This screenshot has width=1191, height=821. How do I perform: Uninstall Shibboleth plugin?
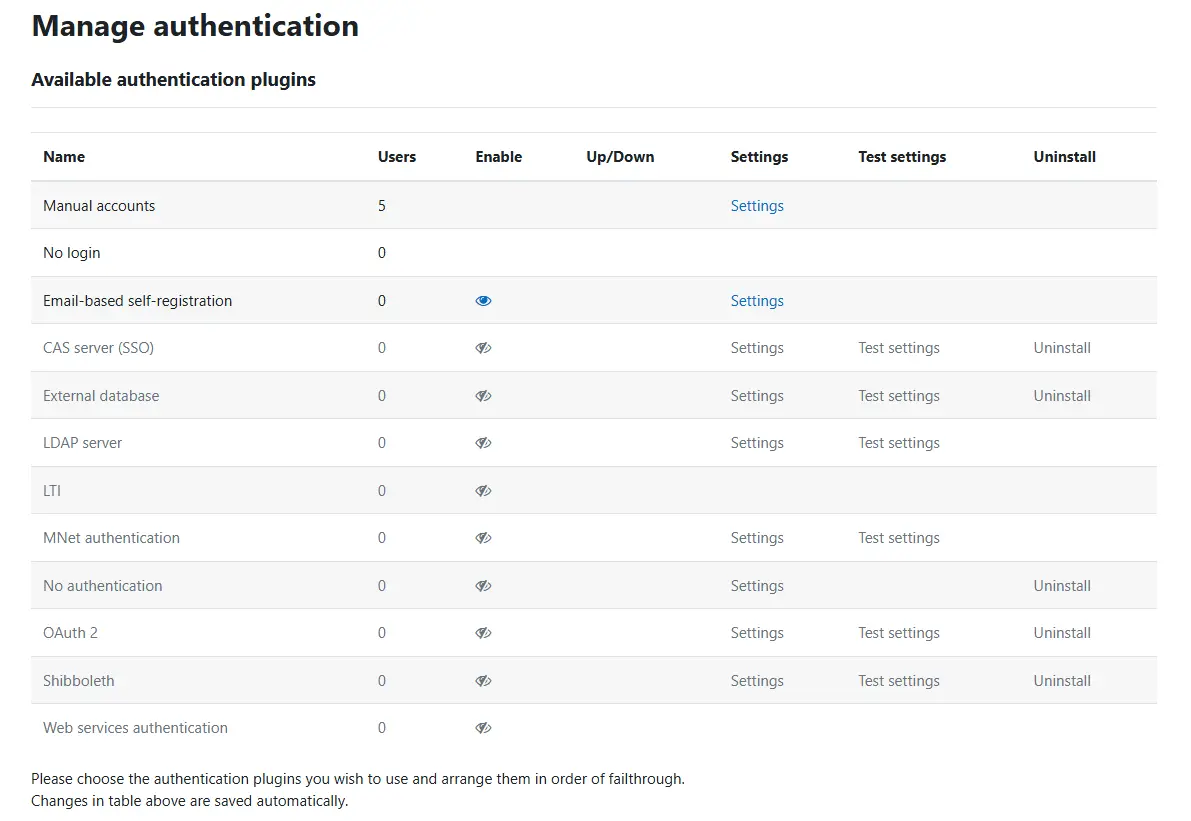click(x=1062, y=680)
